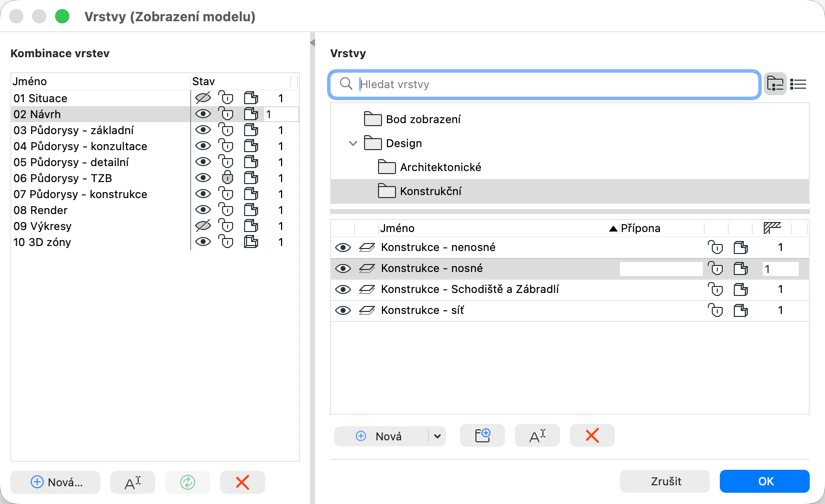Screen dimensions: 825x504
Task: Create a new layer folder
Action: [x=482, y=436]
